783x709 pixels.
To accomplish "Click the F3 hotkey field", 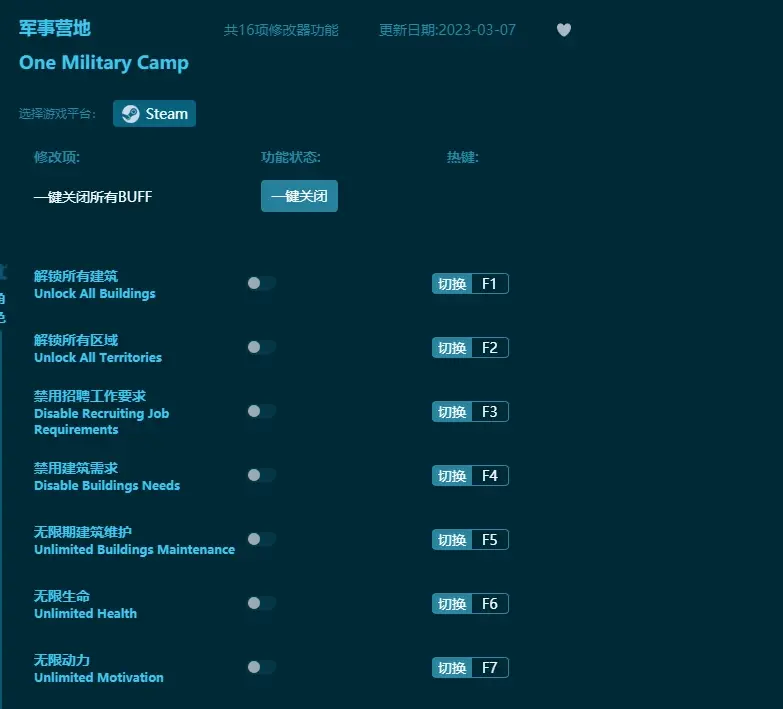I will [x=490, y=411].
